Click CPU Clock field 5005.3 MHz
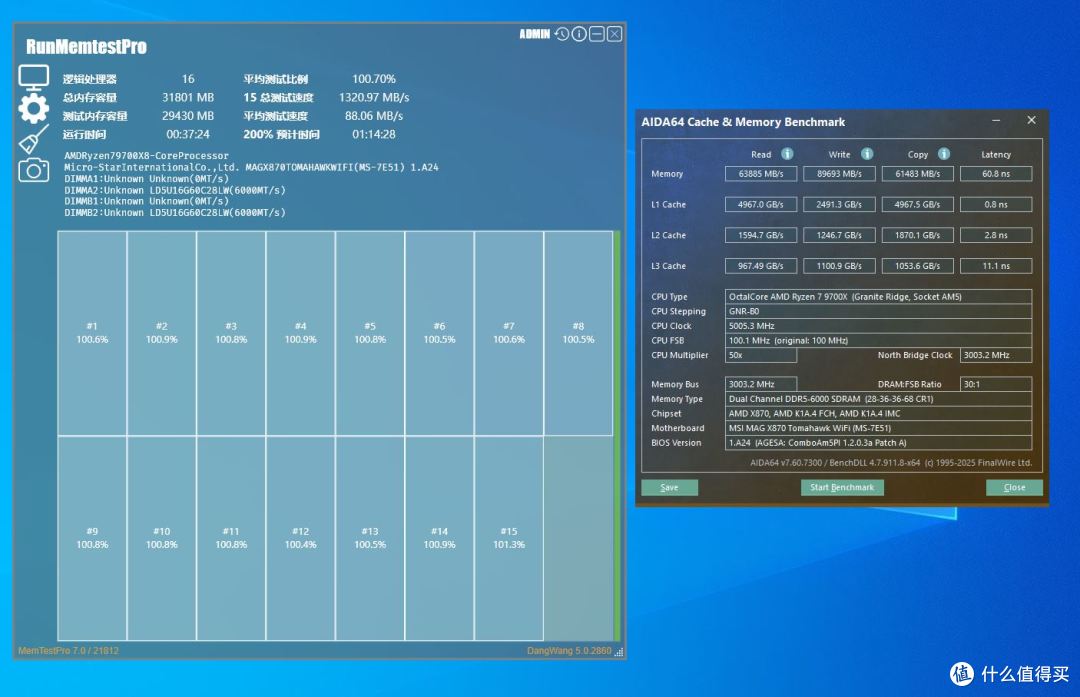Viewport: 1080px width, 697px height. pos(878,326)
